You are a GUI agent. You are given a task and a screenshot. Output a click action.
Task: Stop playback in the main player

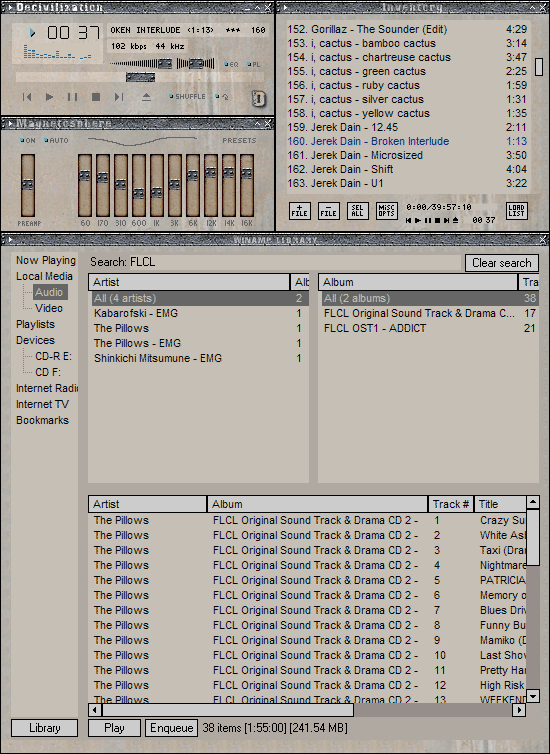point(96,97)
